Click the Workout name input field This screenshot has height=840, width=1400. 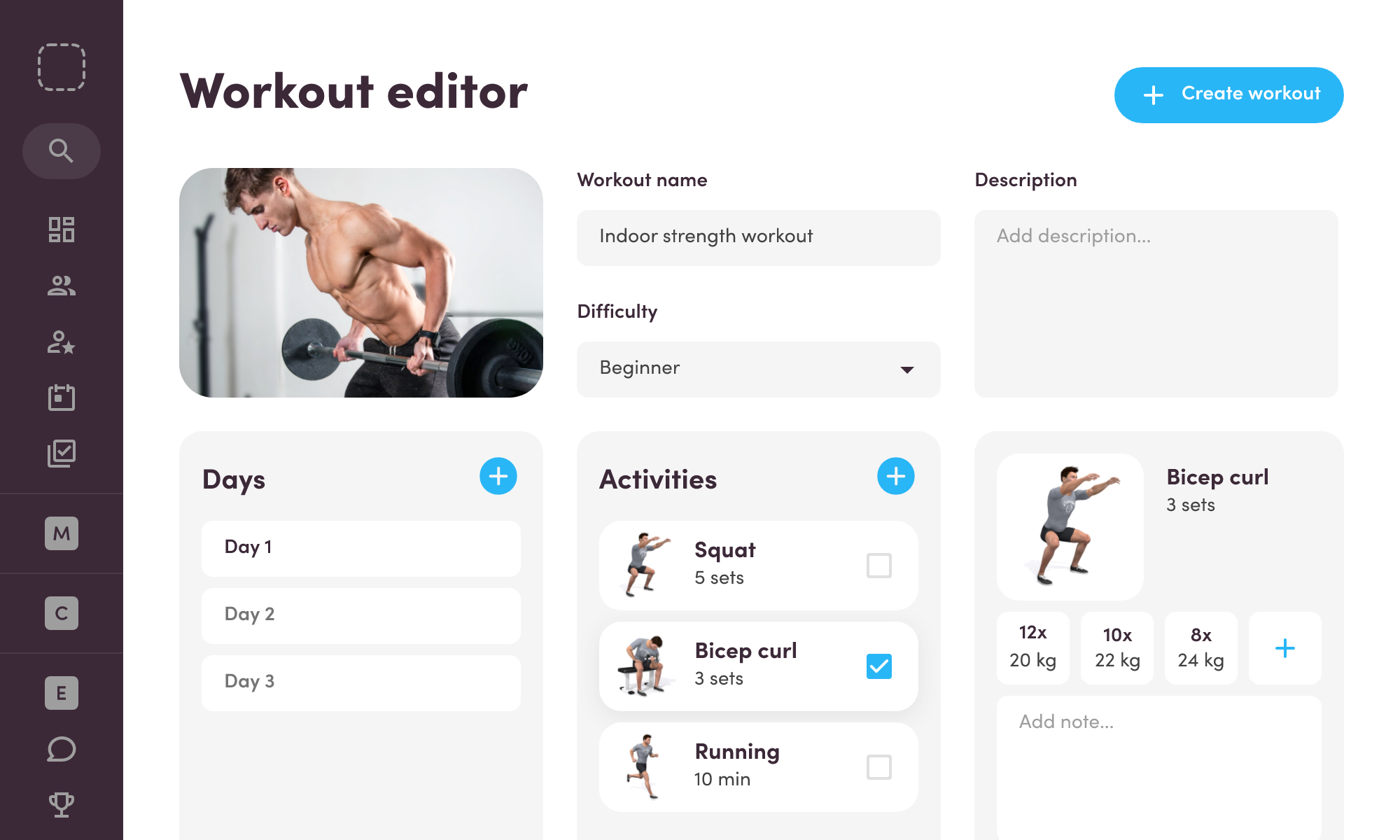pyautogui.click(x=758, y=237)
